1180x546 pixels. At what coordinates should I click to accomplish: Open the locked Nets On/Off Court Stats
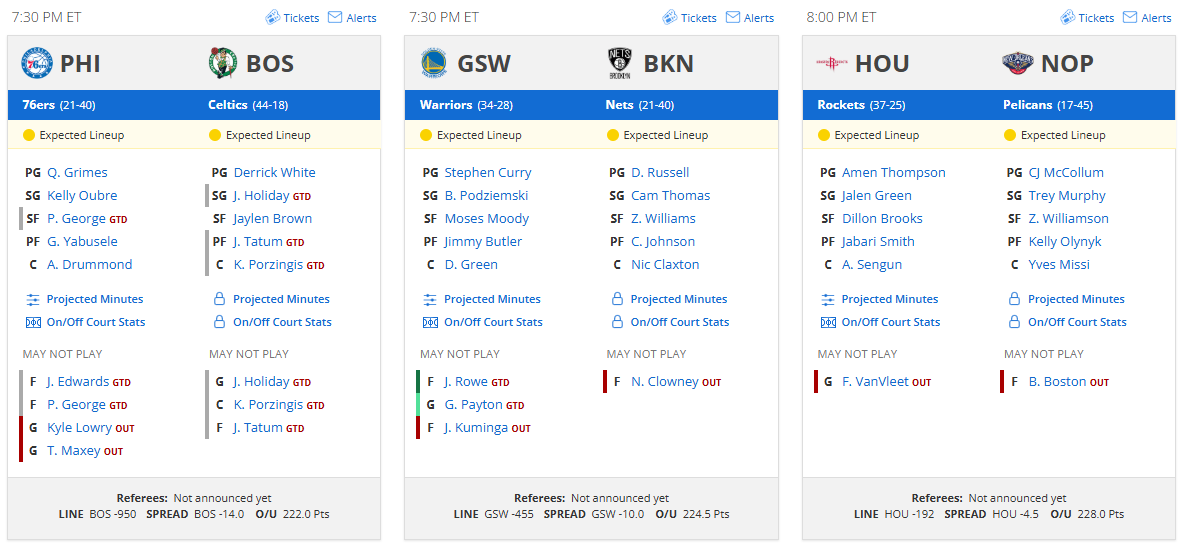coord(679,322)
